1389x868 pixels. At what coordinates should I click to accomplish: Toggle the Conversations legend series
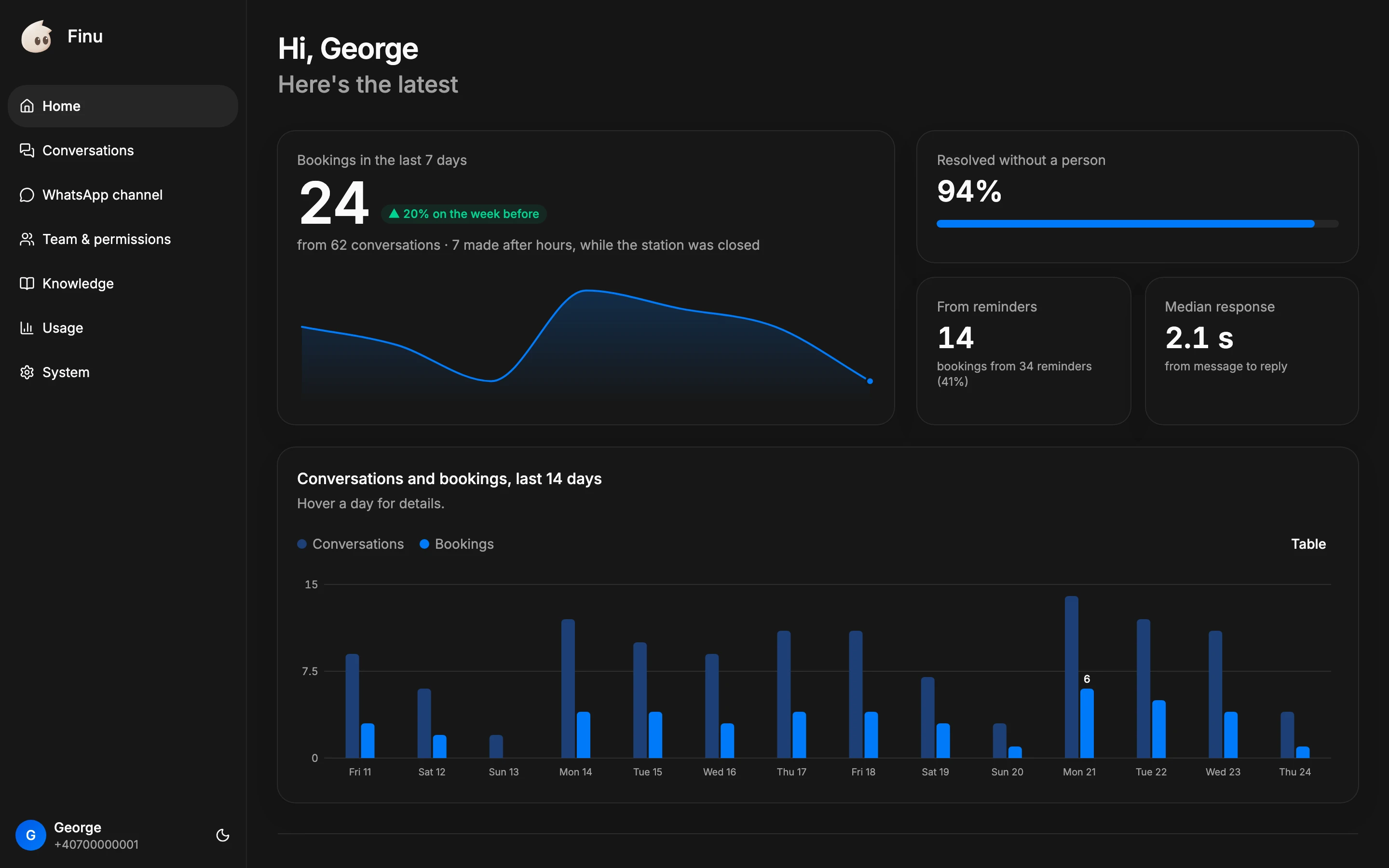(351, 543)
